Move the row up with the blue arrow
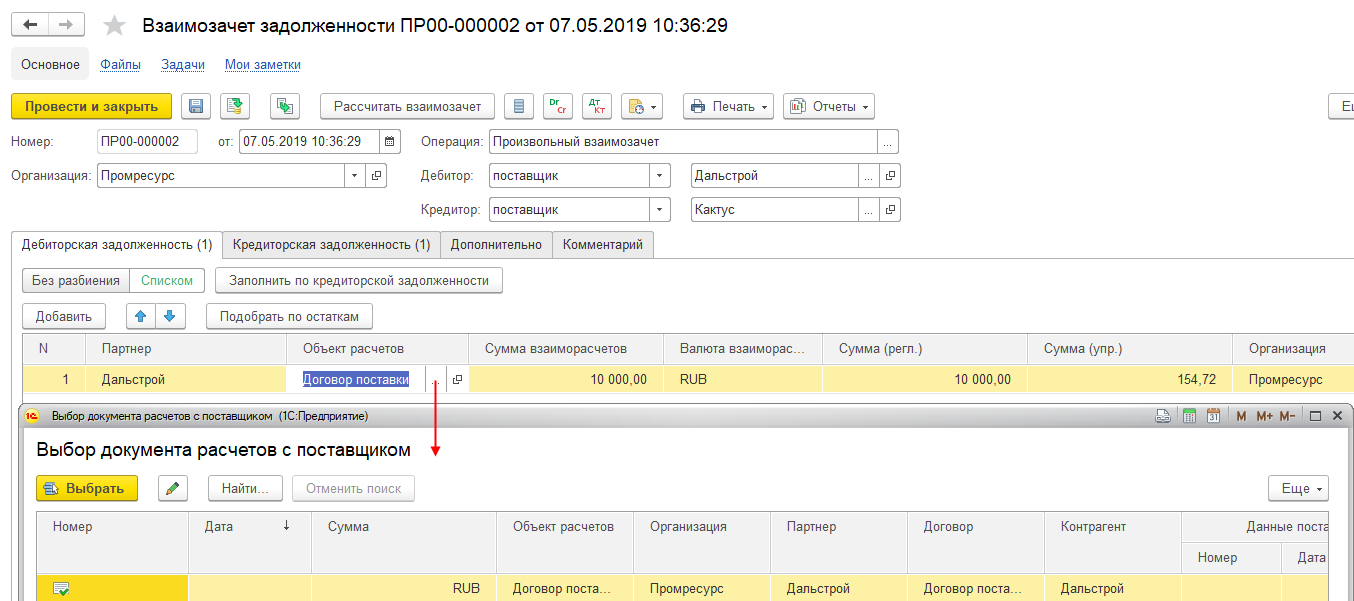The image size is (1354, 601). click(141, 316)
